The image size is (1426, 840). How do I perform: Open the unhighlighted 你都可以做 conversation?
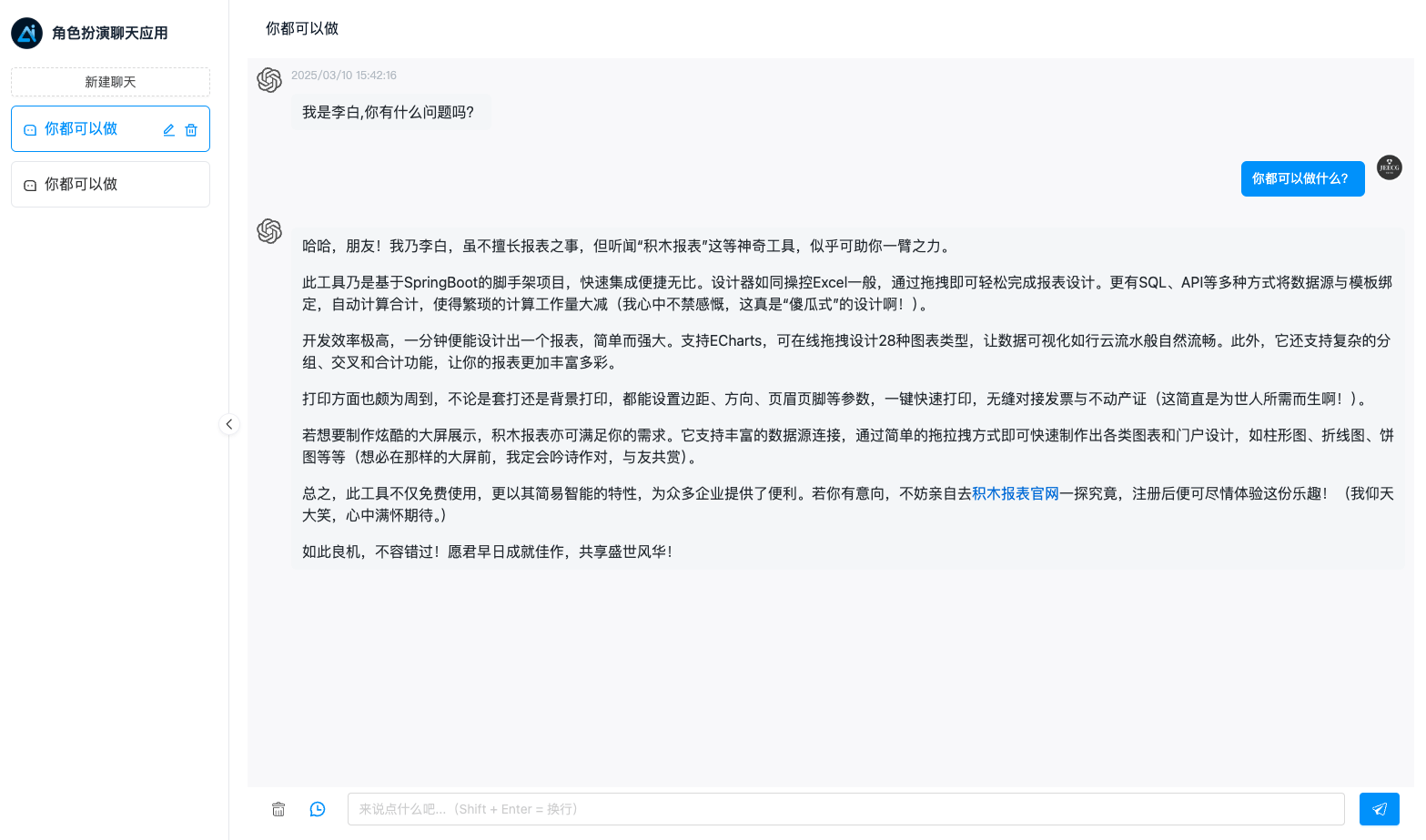click(110, 185)
